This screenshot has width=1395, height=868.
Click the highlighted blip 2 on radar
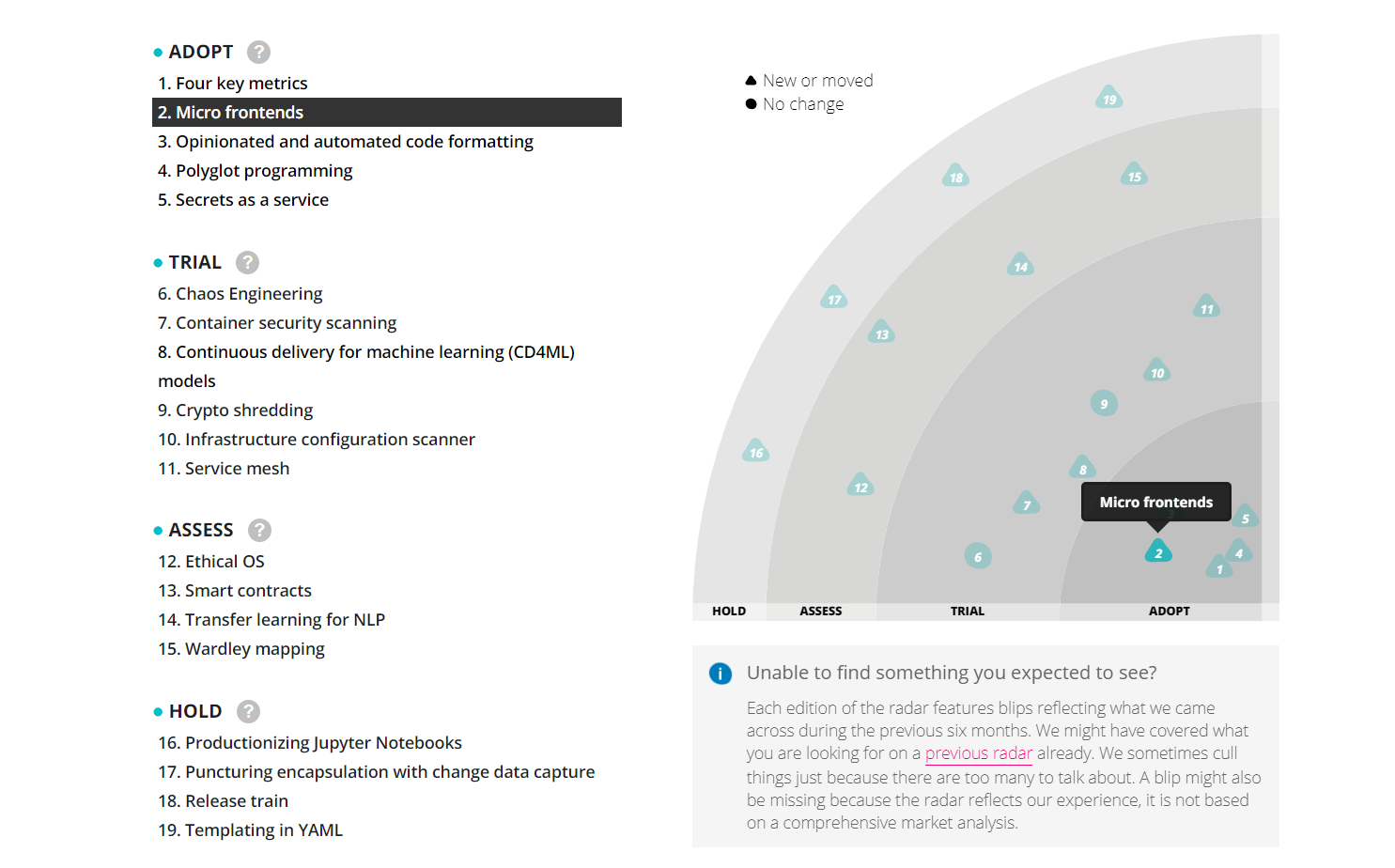coord(1158,552)
